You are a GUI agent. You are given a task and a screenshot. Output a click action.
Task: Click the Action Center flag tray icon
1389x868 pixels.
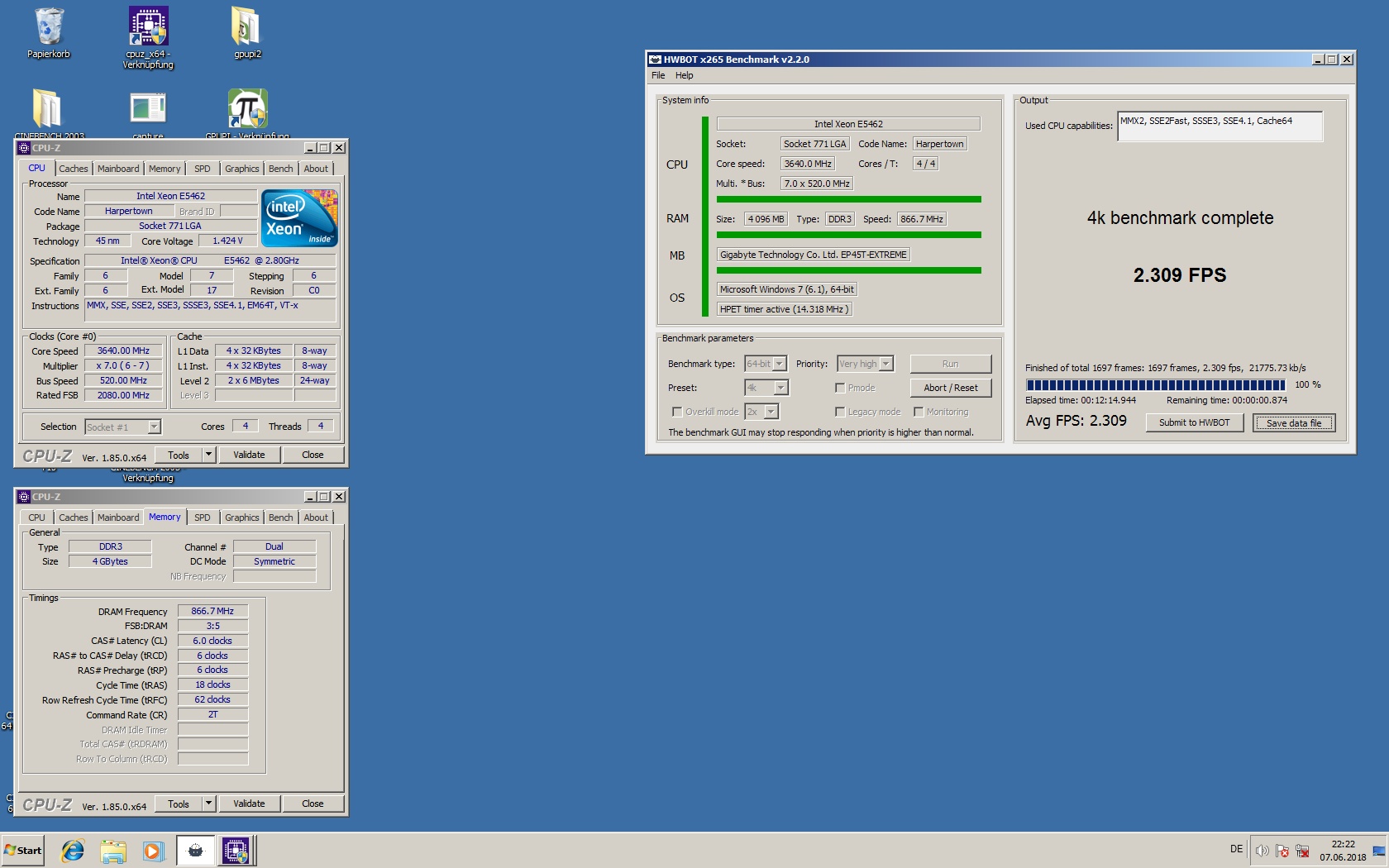(x=1282, y=851)
